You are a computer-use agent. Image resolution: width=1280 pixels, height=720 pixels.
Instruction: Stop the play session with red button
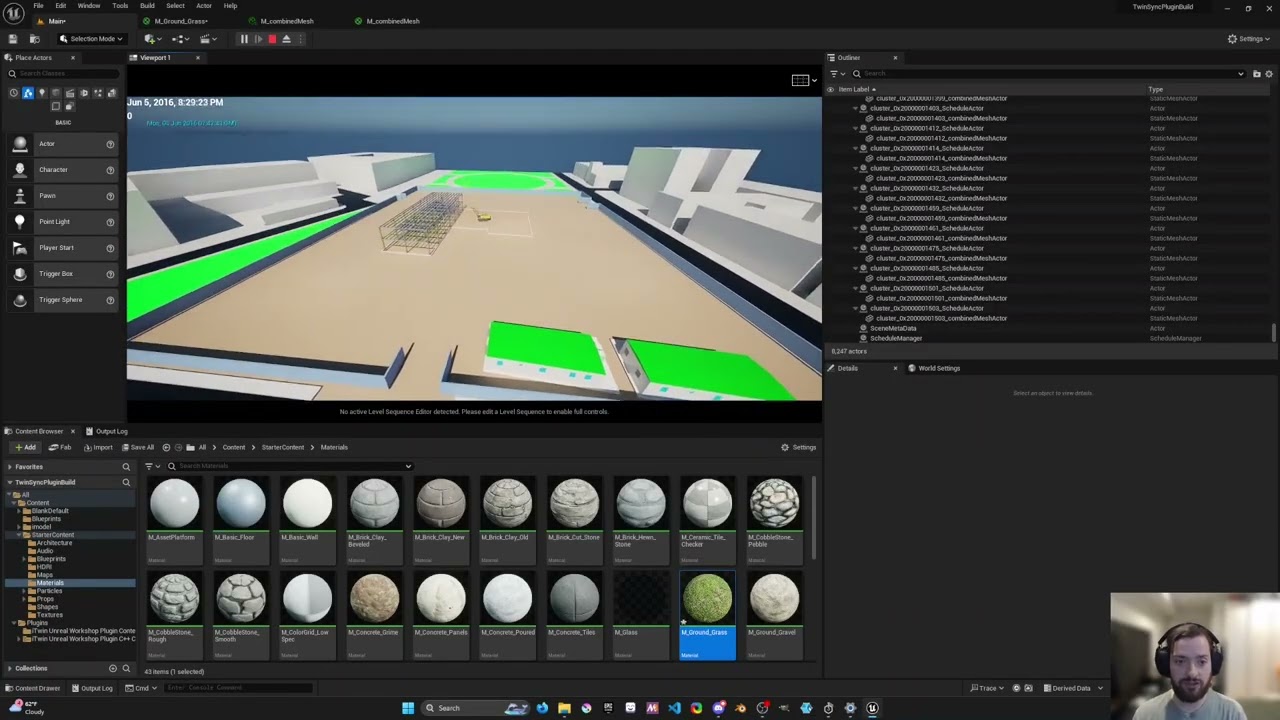(272, 39)
